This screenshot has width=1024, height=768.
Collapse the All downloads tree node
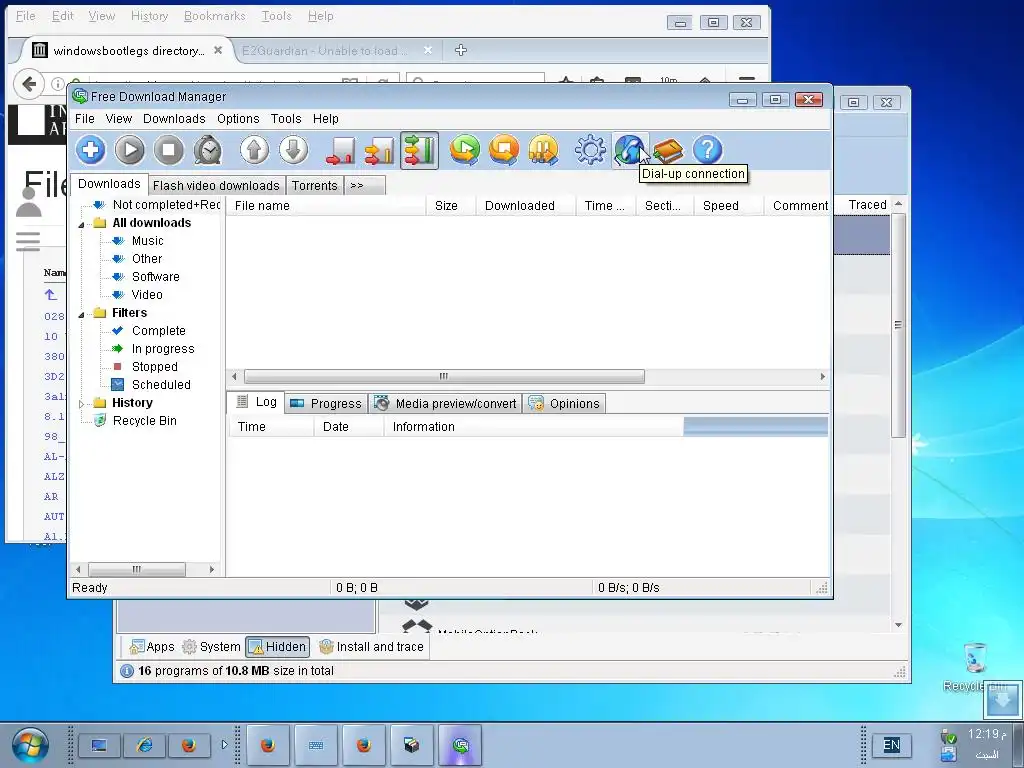(82, 224)
